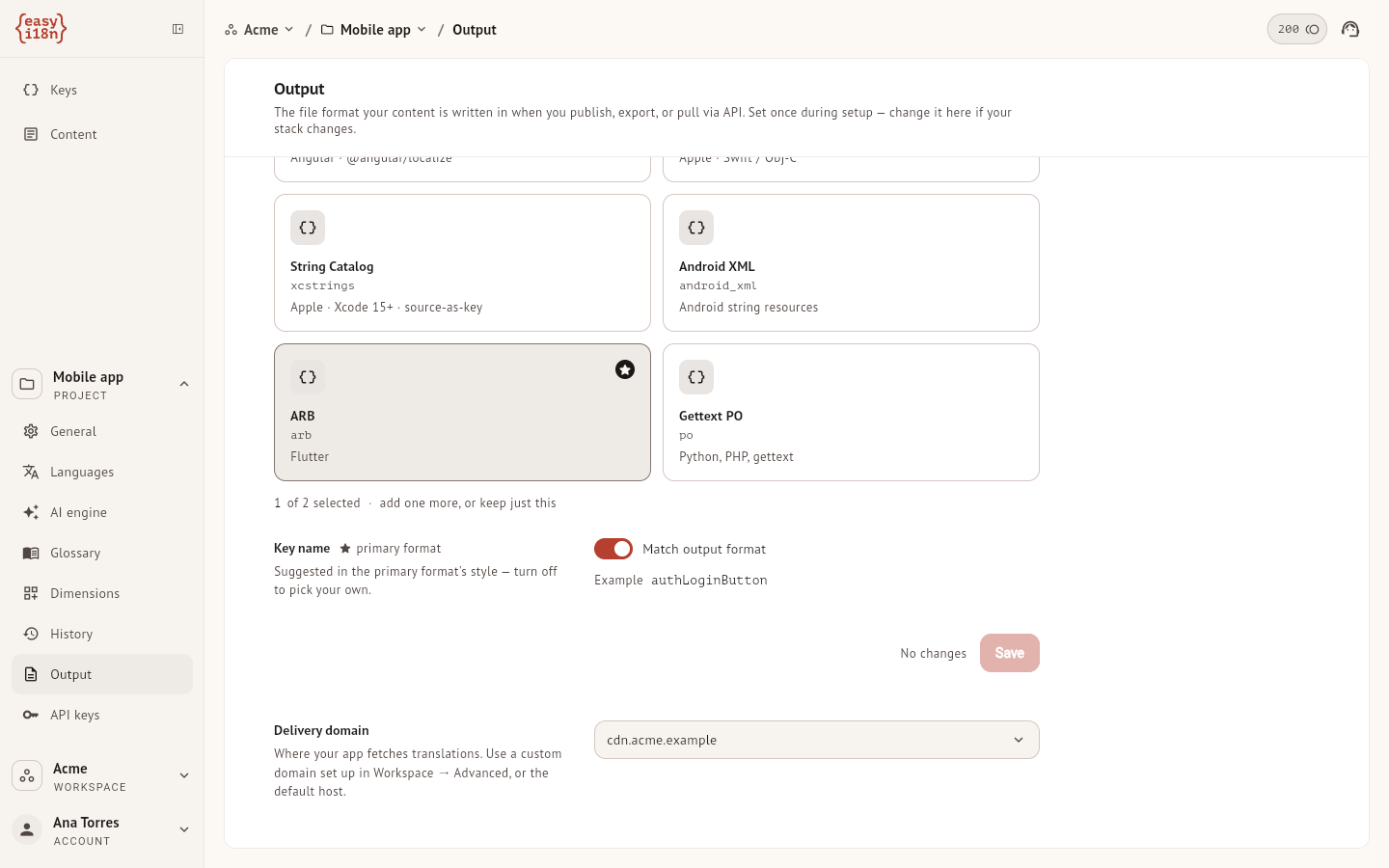
Task: Click the easy i18n logo
Action: (41, 29)
